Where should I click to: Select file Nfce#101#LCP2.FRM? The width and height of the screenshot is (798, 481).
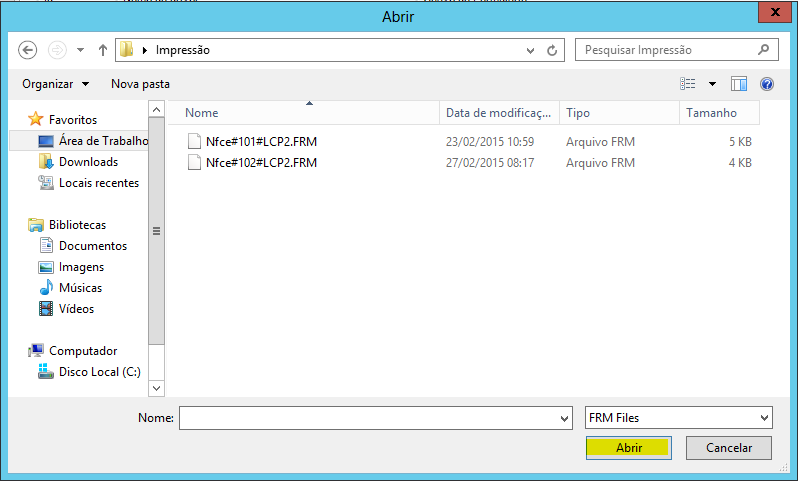[x=261, y=142]
